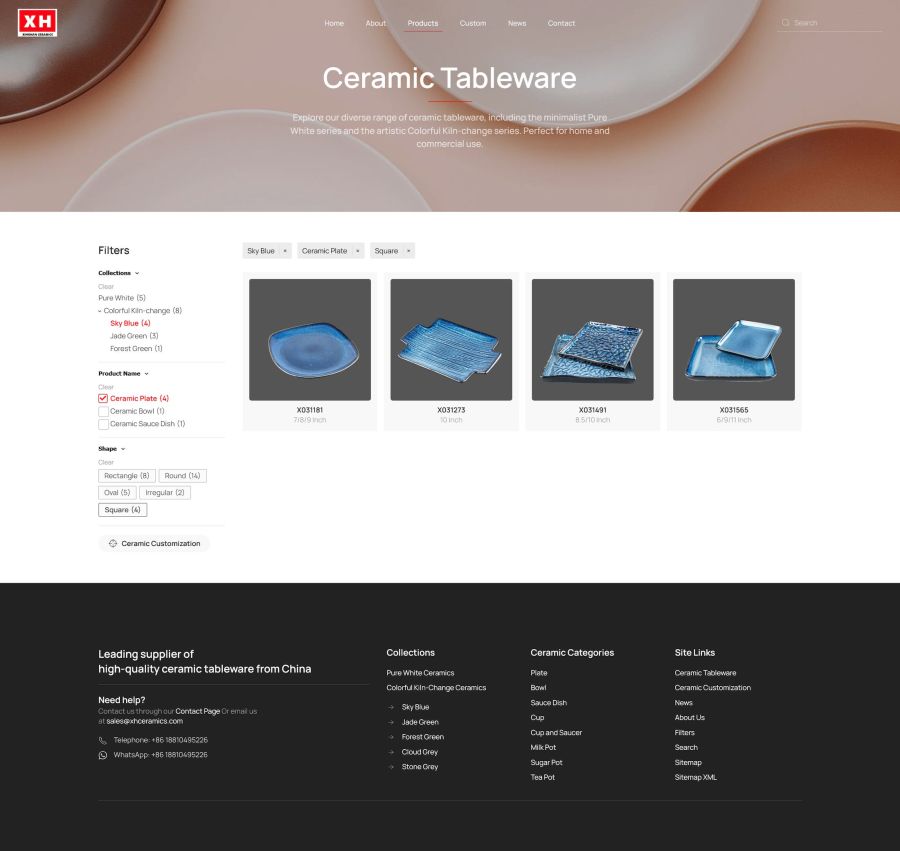900x851 pixels.
Task: Click the XH Ceramics logo
Action: coord(37,22)
